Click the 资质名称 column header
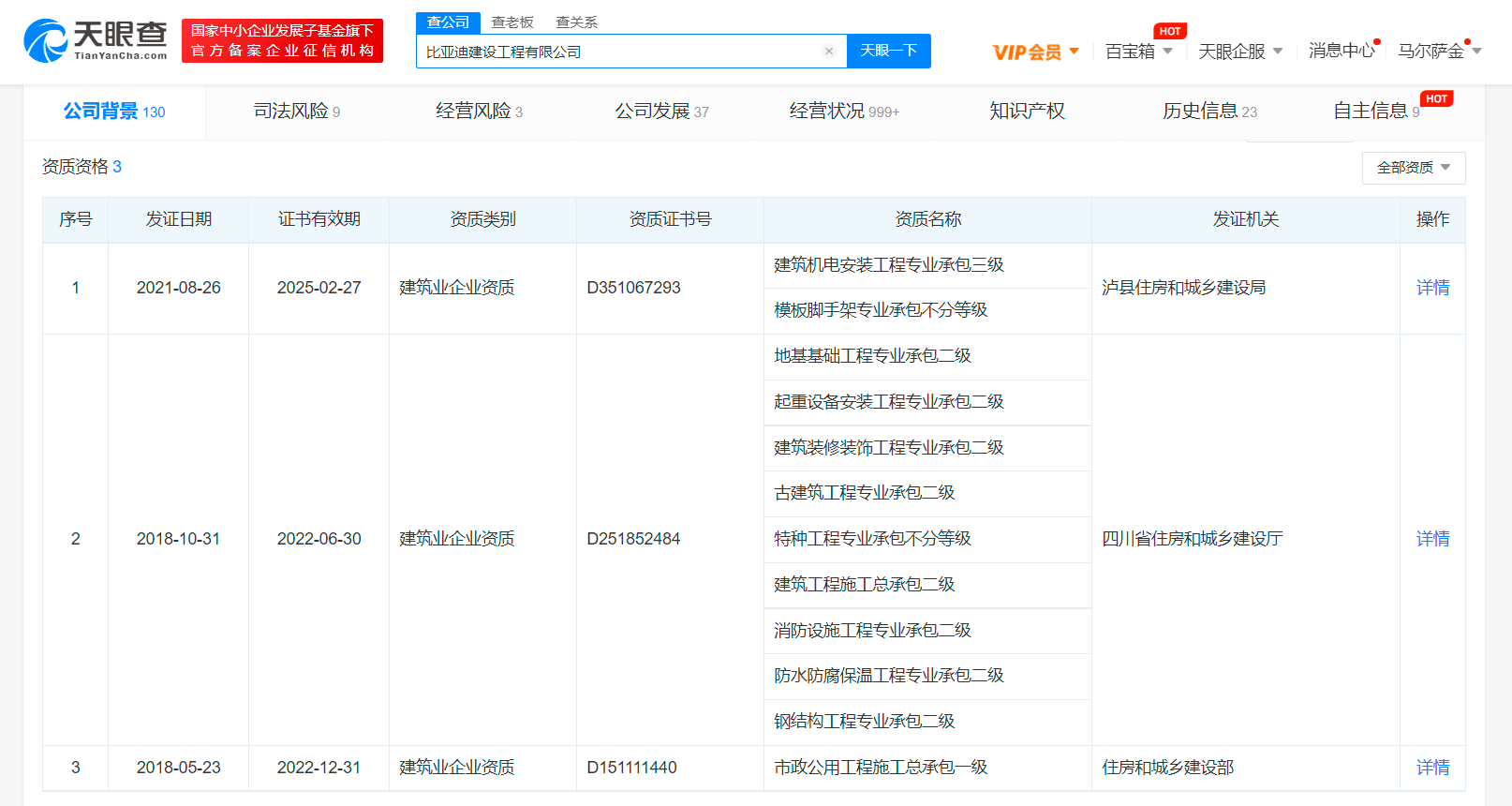This screenshot has height=806, width=1512. pyautogui.click(x=927, y=219)
